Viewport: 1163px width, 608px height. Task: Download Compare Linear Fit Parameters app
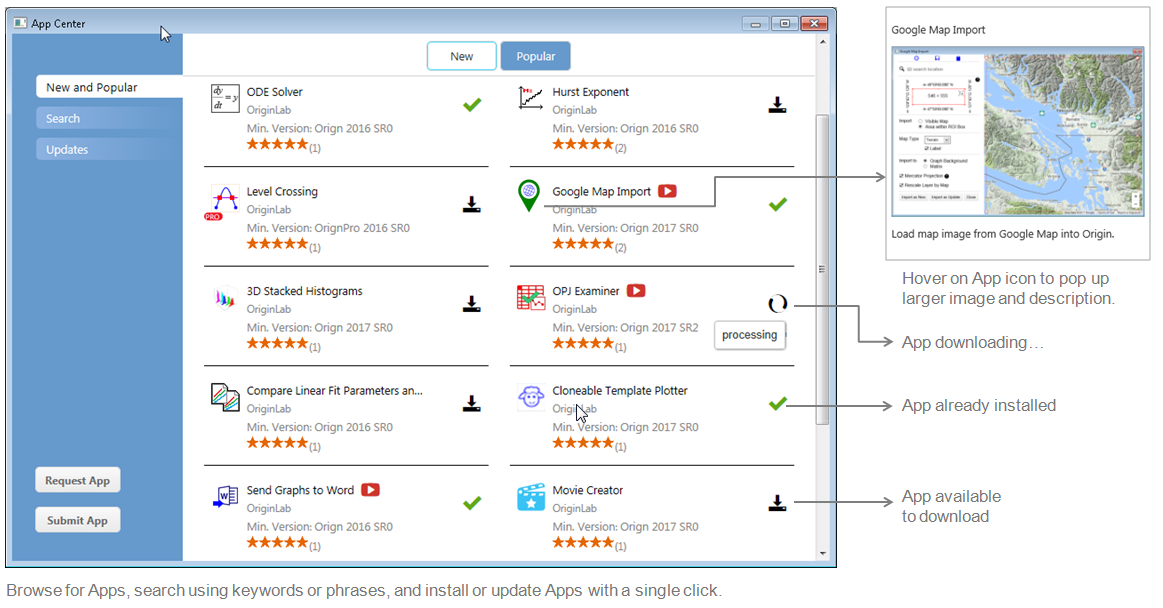point(472,404)
